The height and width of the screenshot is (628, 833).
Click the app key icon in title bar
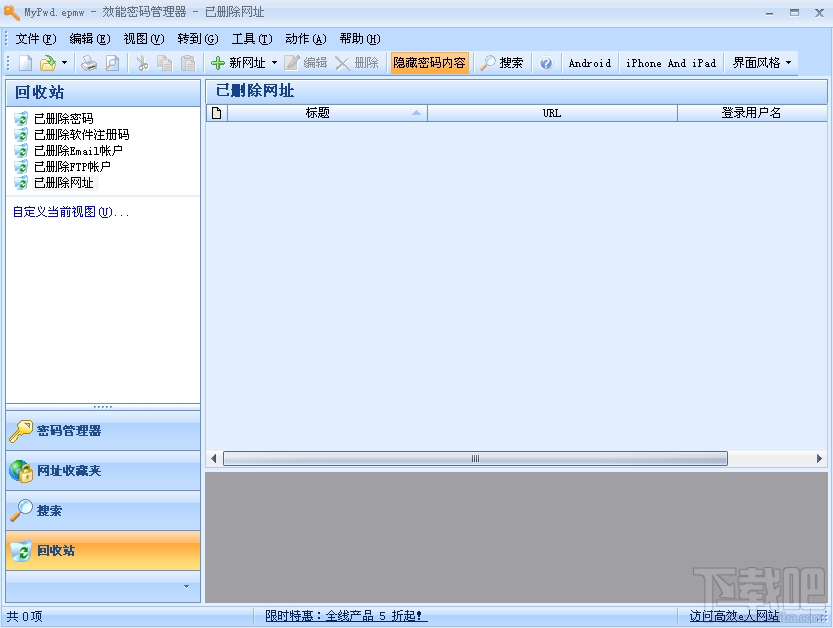coord(12,12)
